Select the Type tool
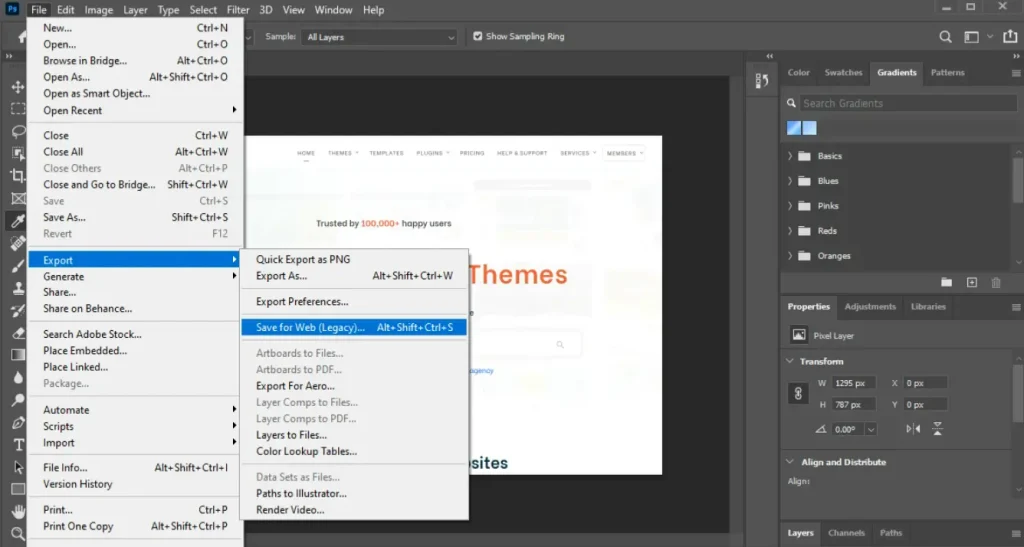 [18, 444]
